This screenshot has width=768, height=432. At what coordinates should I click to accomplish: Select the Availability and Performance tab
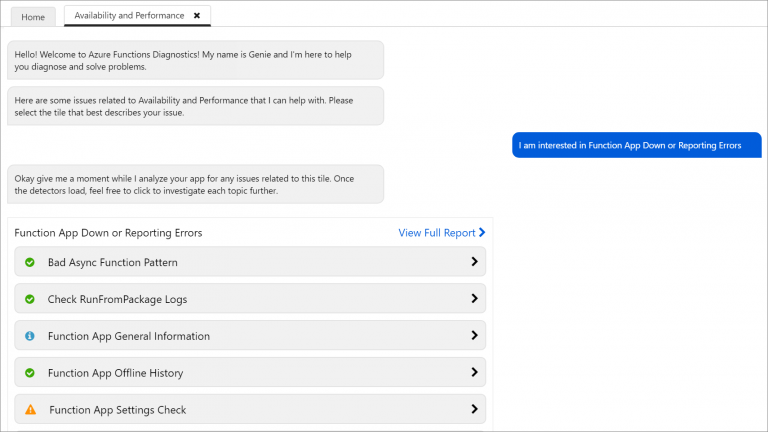(128, 16)
